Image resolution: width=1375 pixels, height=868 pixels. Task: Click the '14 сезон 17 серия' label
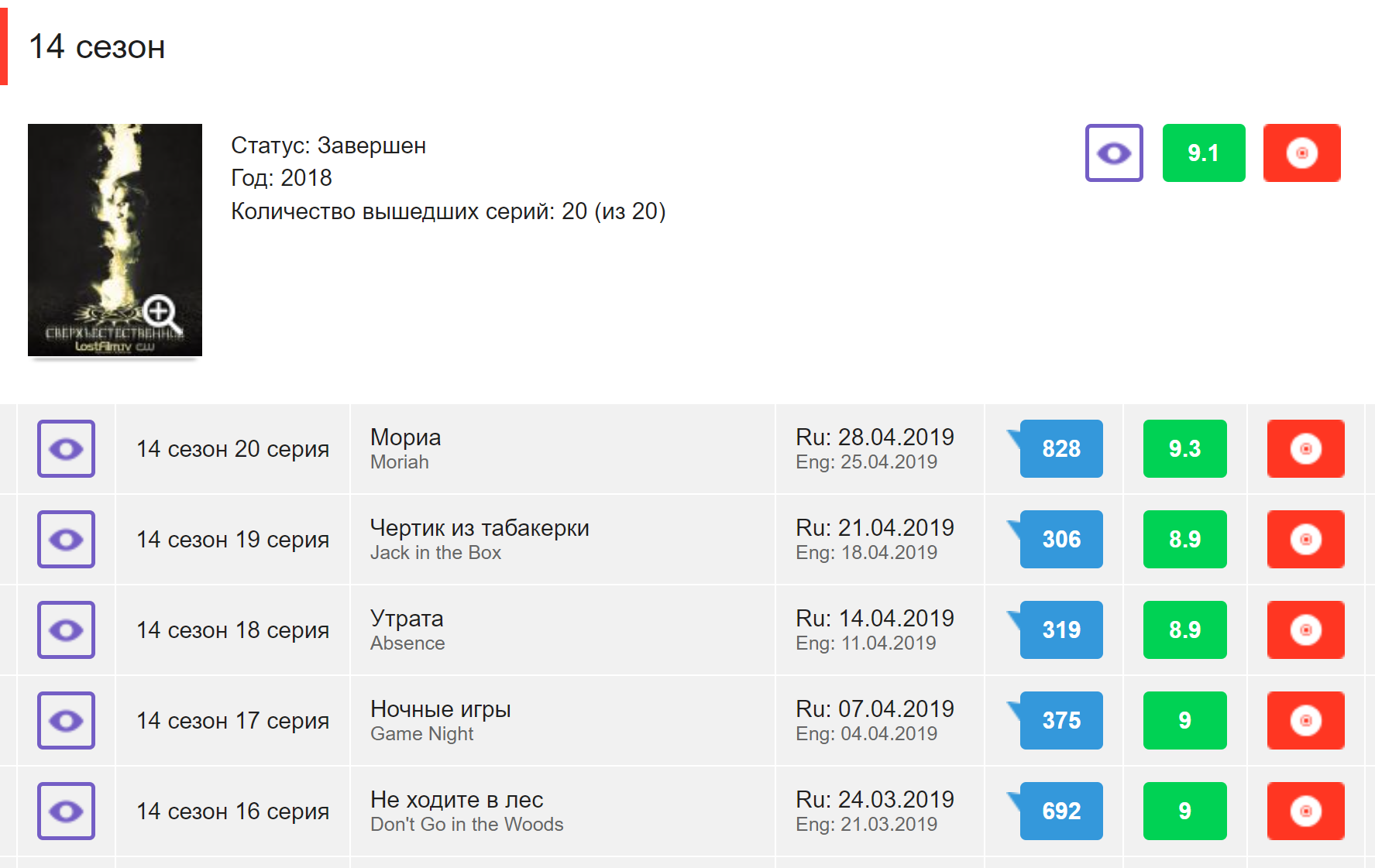coord(232,720)
